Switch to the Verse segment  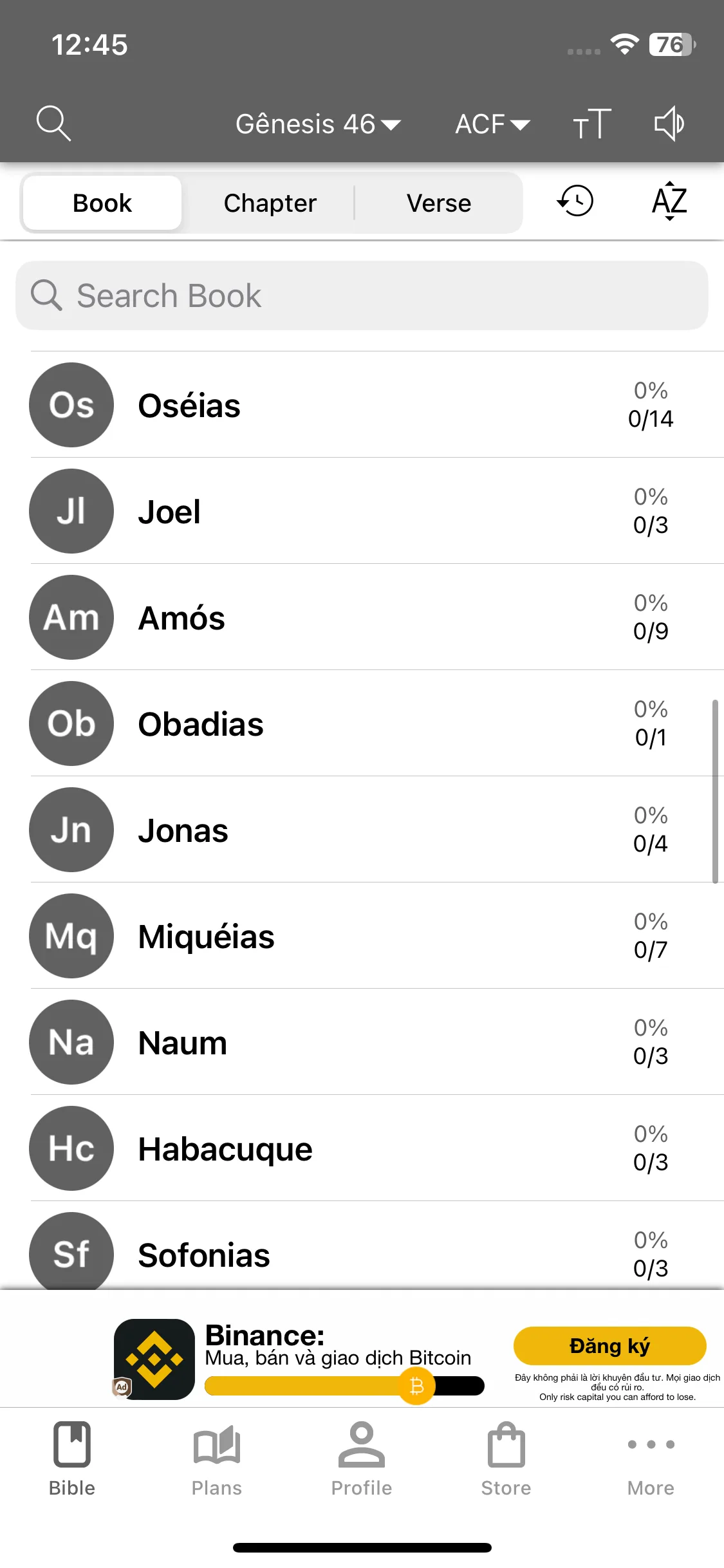pyautogui.click(x=439, y=203)
